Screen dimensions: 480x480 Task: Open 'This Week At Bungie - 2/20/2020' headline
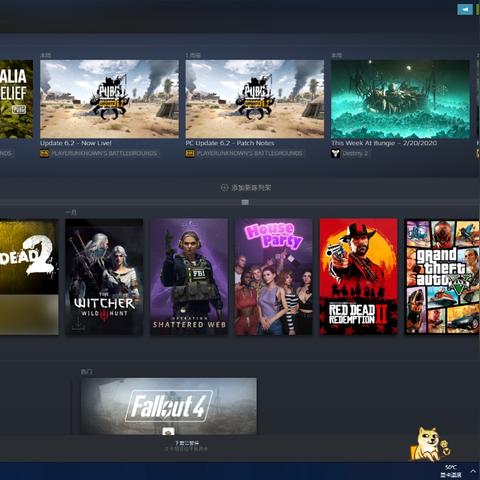(384, 143)
